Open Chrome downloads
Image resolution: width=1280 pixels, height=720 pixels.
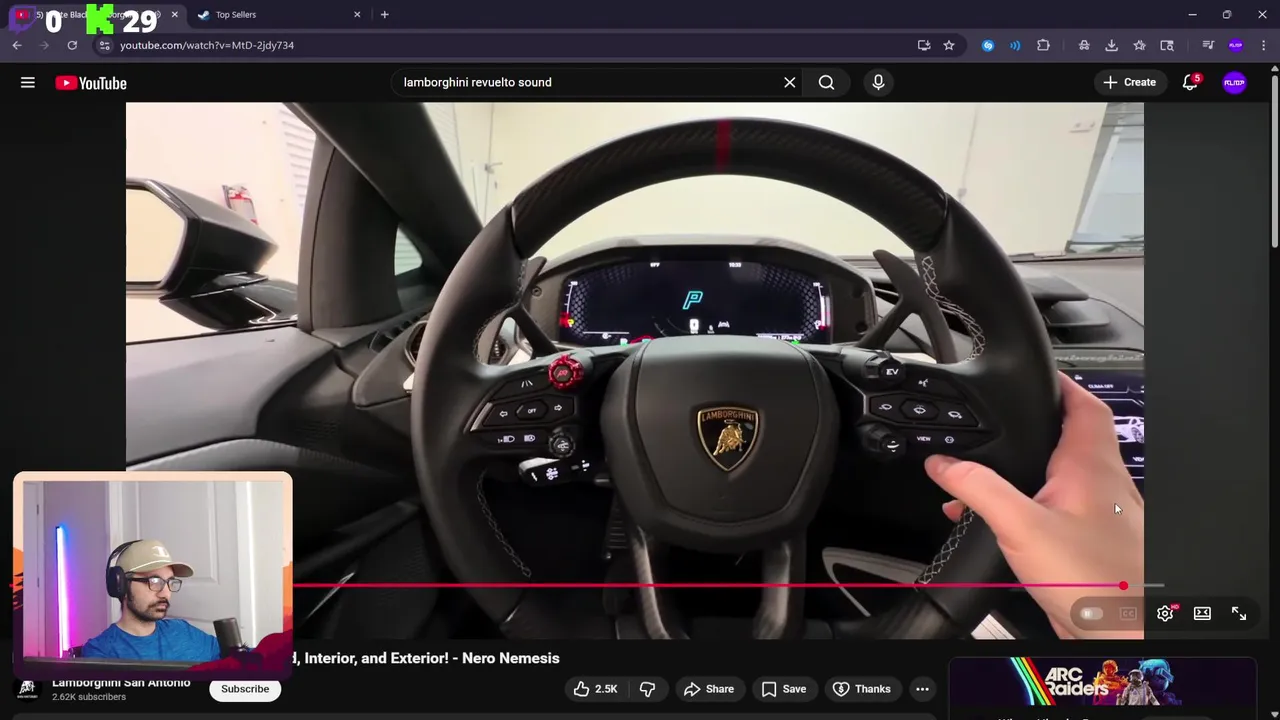click(1111, 45)
